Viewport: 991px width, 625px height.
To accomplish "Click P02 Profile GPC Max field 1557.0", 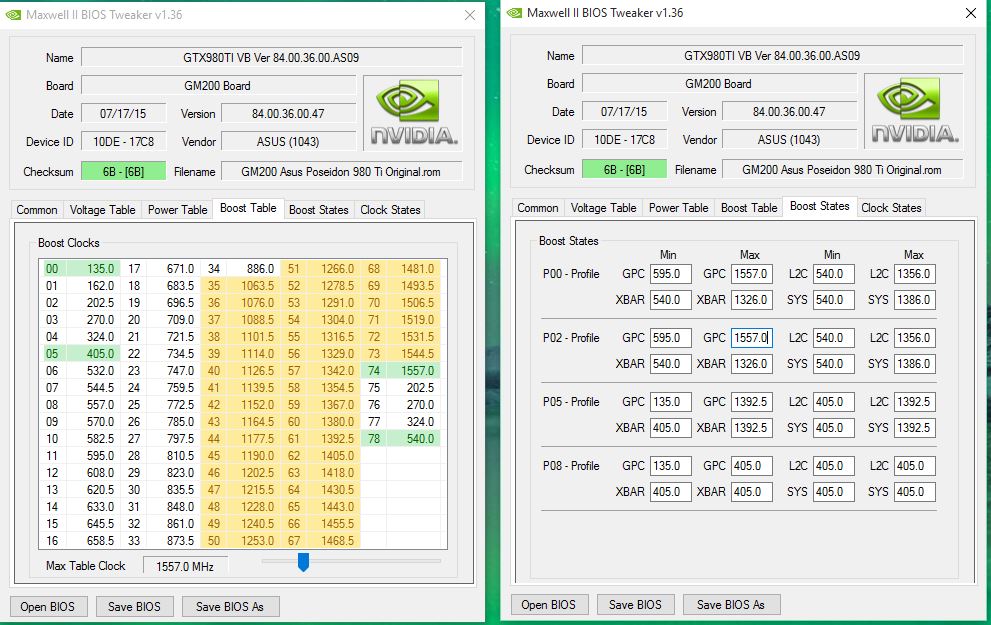I will [x=751, y=337].
